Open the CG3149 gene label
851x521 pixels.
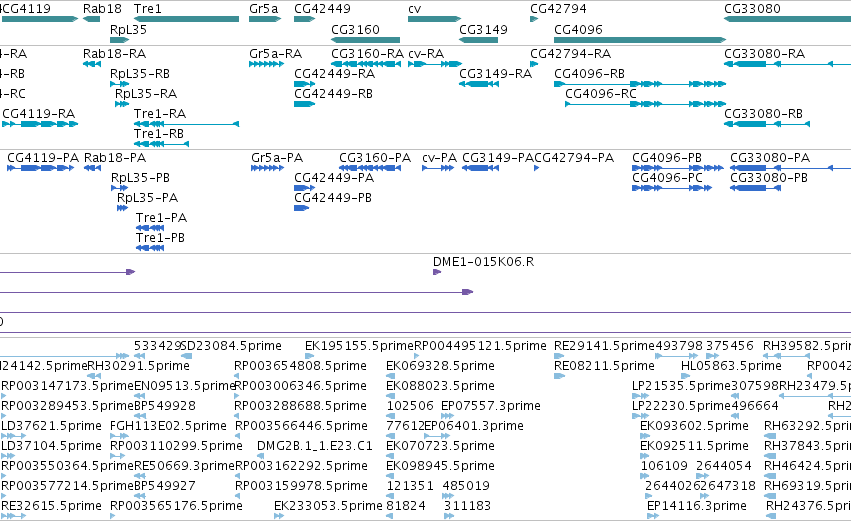[x=484, y=29]
